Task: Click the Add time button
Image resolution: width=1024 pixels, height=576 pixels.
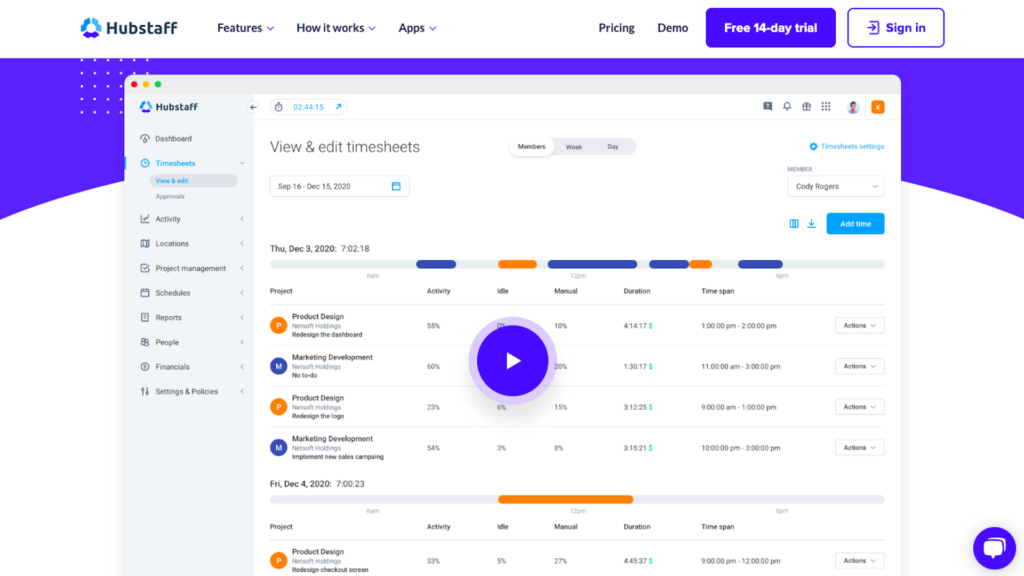Action: 856,224
